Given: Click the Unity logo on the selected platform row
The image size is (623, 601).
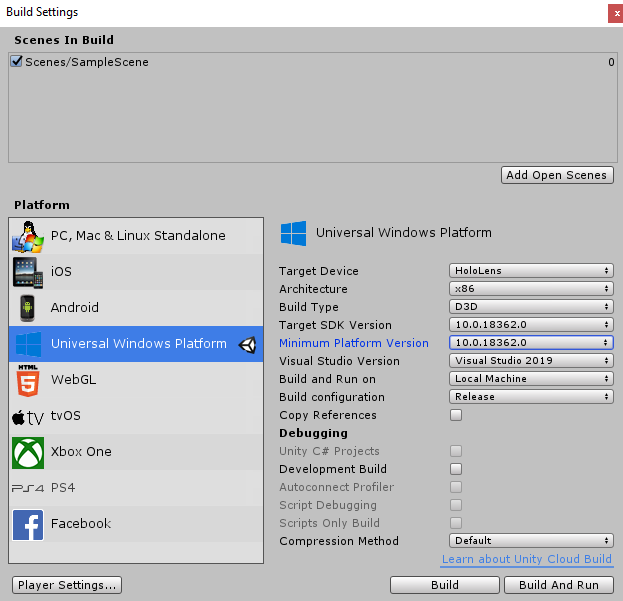Looking at the screenshot, I should click(247, 344).
